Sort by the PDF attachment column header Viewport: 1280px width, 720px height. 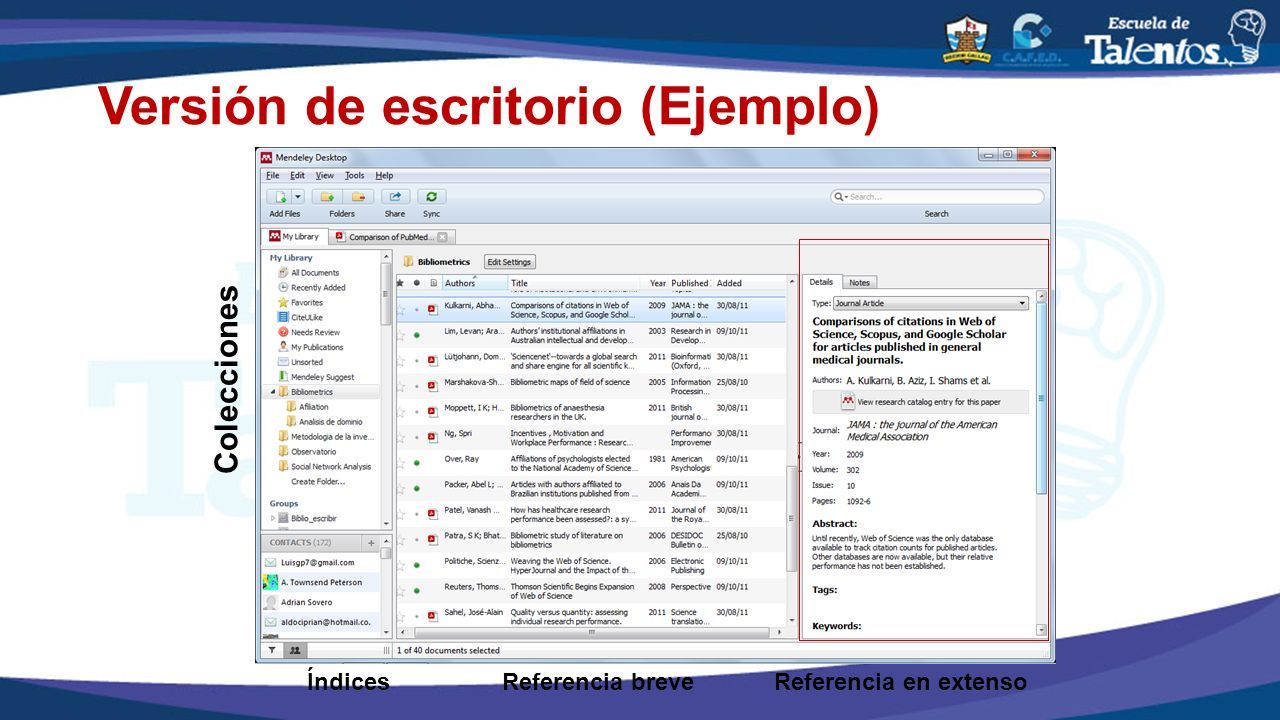pos(433,283)
